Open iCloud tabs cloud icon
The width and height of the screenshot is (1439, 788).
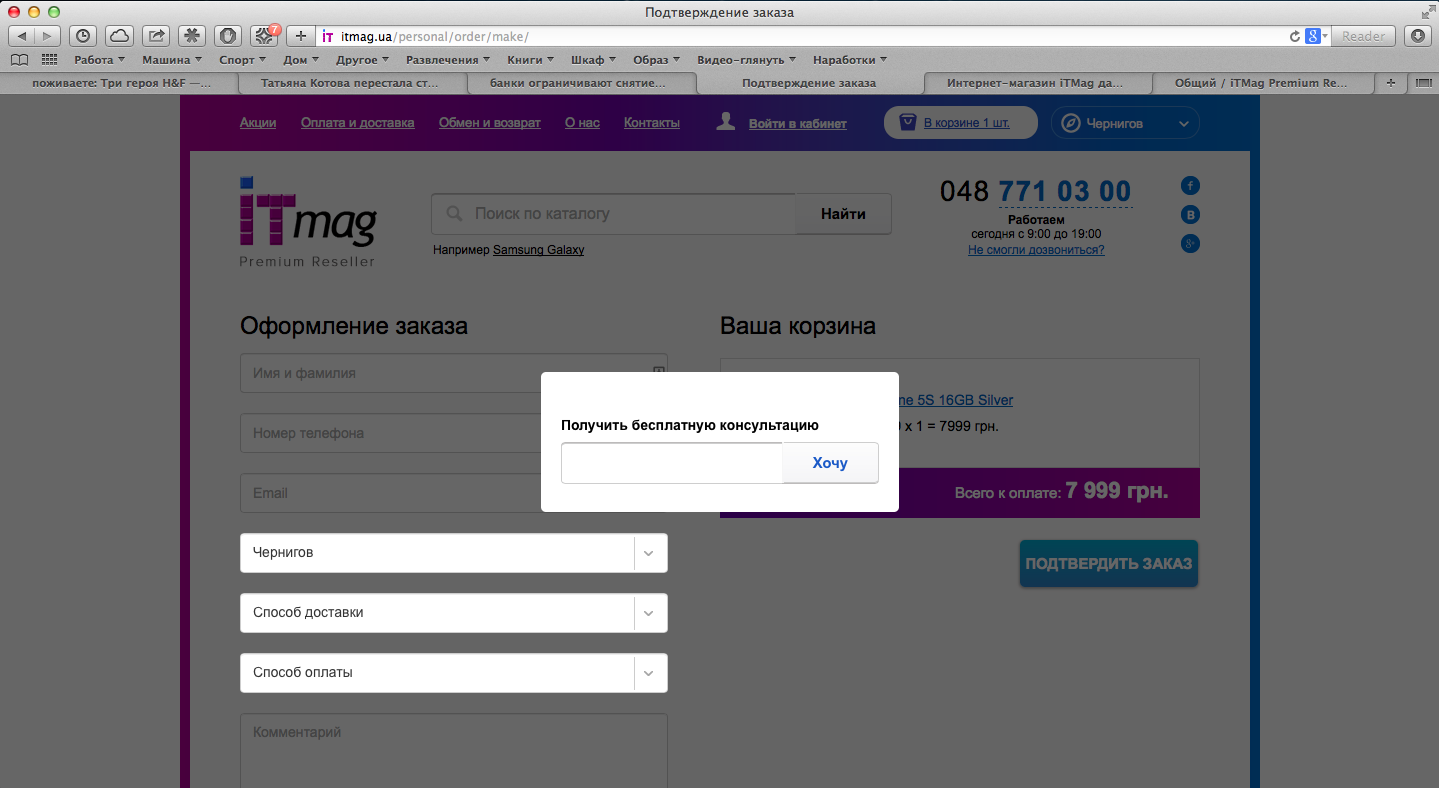(119, 36)
